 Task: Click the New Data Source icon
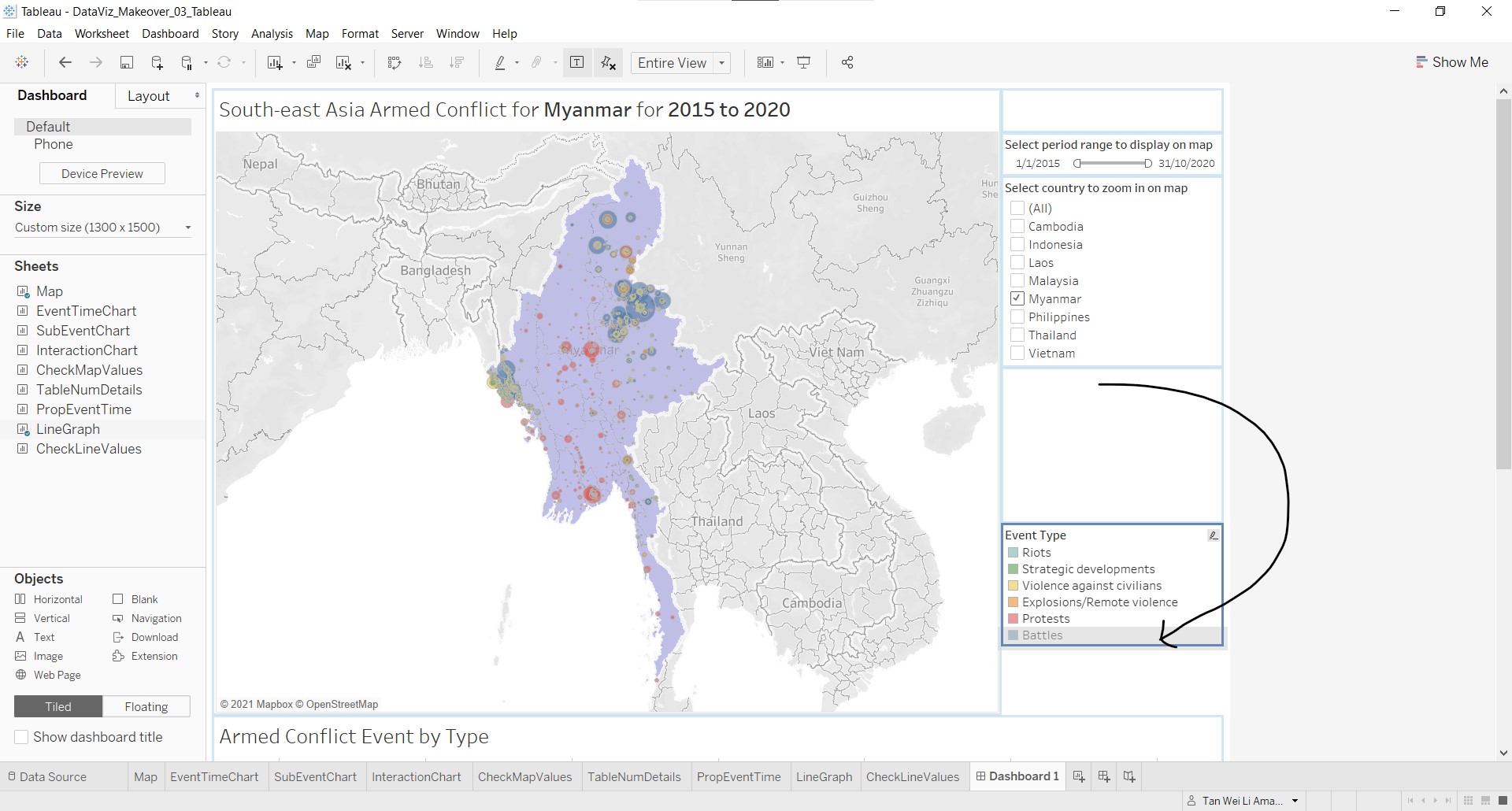pyautogui.click(x=157, y=63)
